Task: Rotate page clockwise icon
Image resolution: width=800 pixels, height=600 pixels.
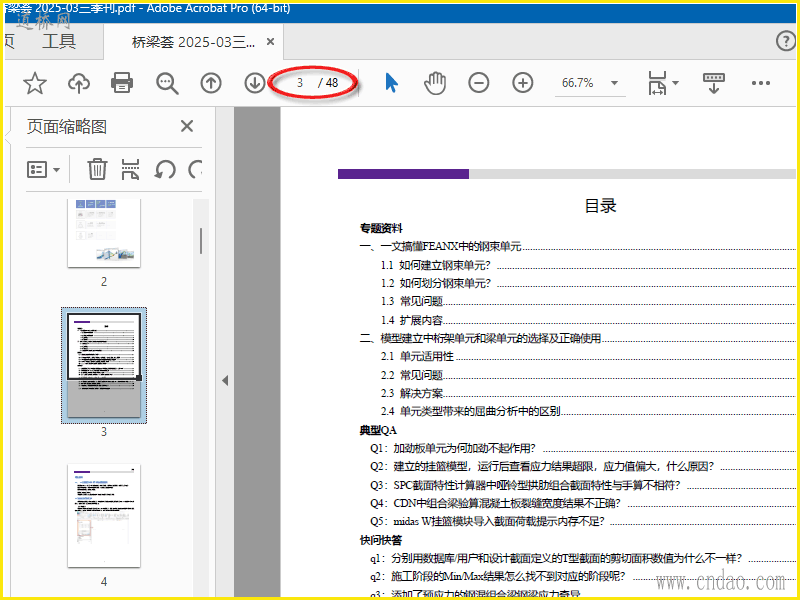Action: click(195, 169)
